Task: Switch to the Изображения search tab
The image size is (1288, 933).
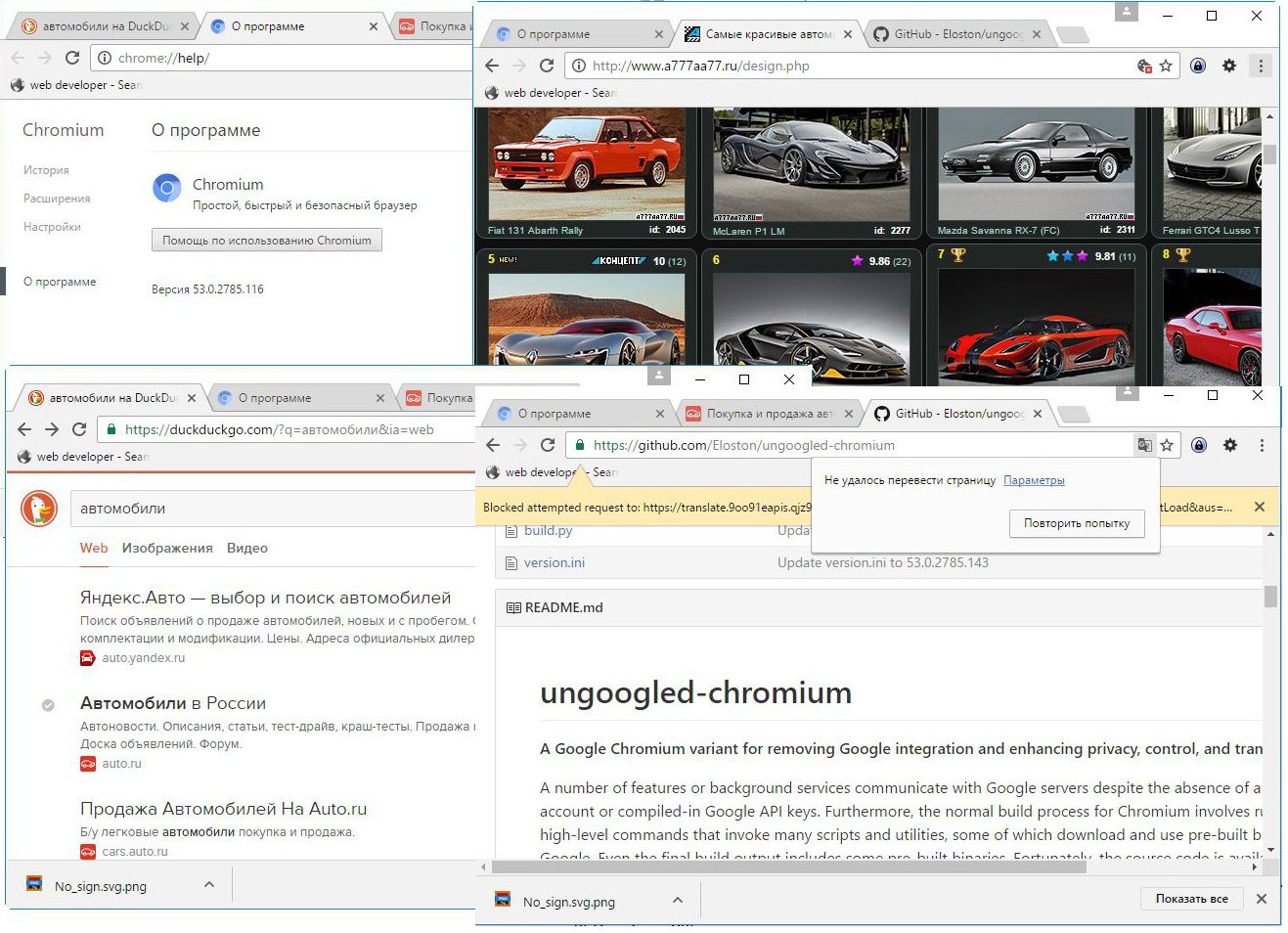Action: [x=167, y=548]
